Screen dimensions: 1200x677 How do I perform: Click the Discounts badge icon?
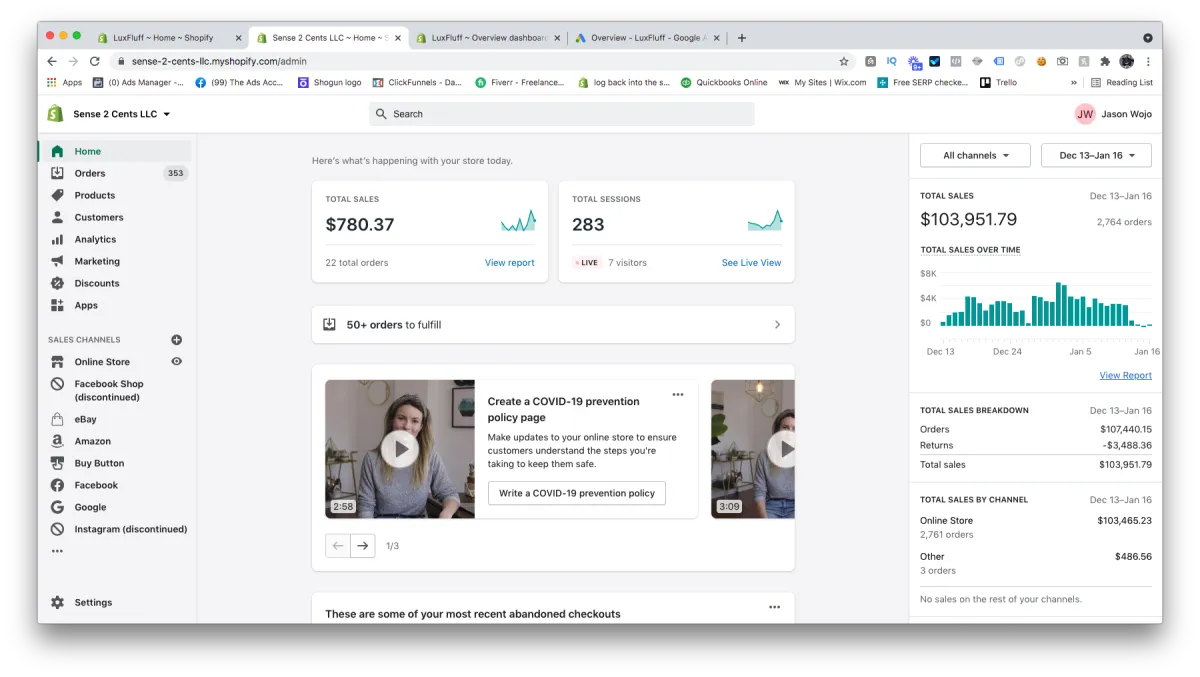(57, 283)
